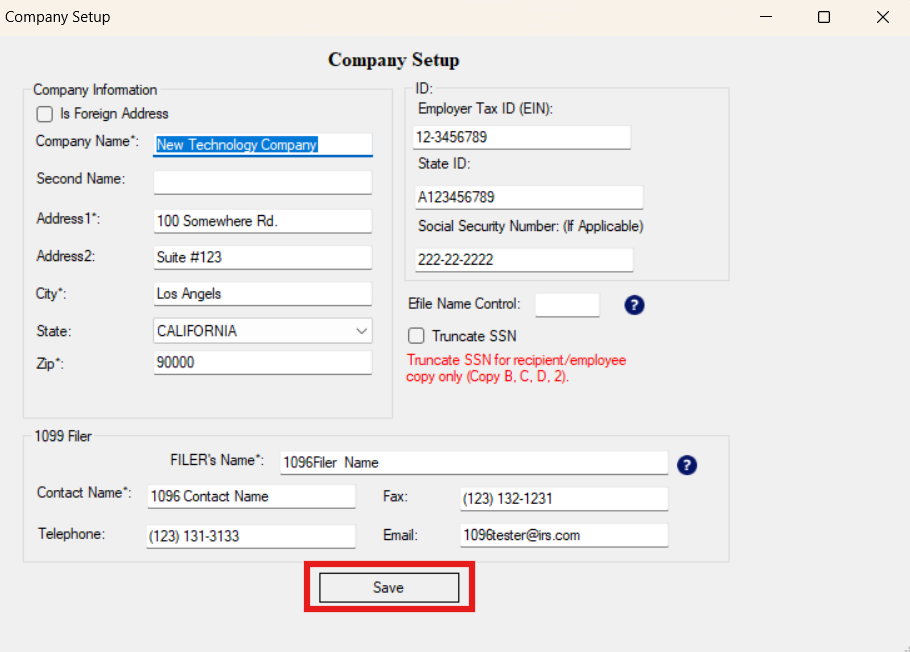910x652 pixels.
Task: Enable the Truncate SSN checkbox
Action: [x=417, y=336]
